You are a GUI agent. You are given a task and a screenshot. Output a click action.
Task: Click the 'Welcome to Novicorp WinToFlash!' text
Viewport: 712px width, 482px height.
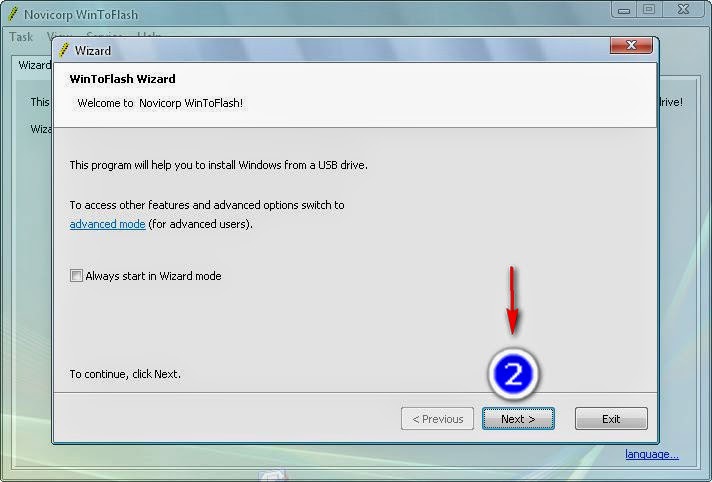[160, 103]
